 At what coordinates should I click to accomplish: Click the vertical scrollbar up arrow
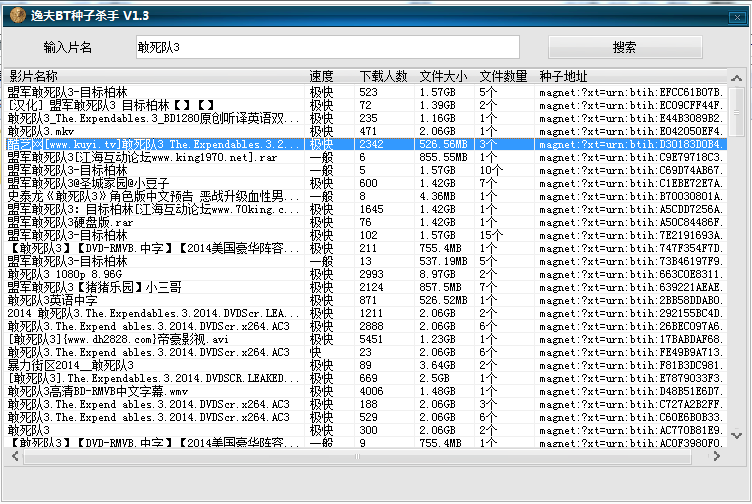click(736, 78)
